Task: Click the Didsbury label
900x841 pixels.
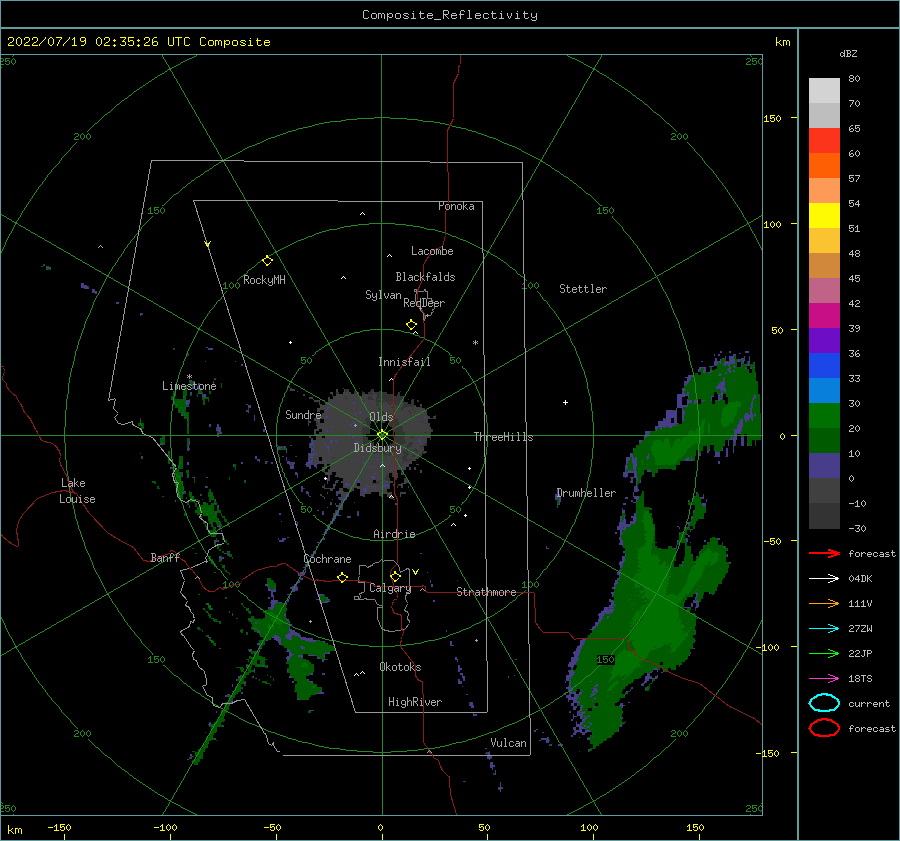Action: coord(377,448)
